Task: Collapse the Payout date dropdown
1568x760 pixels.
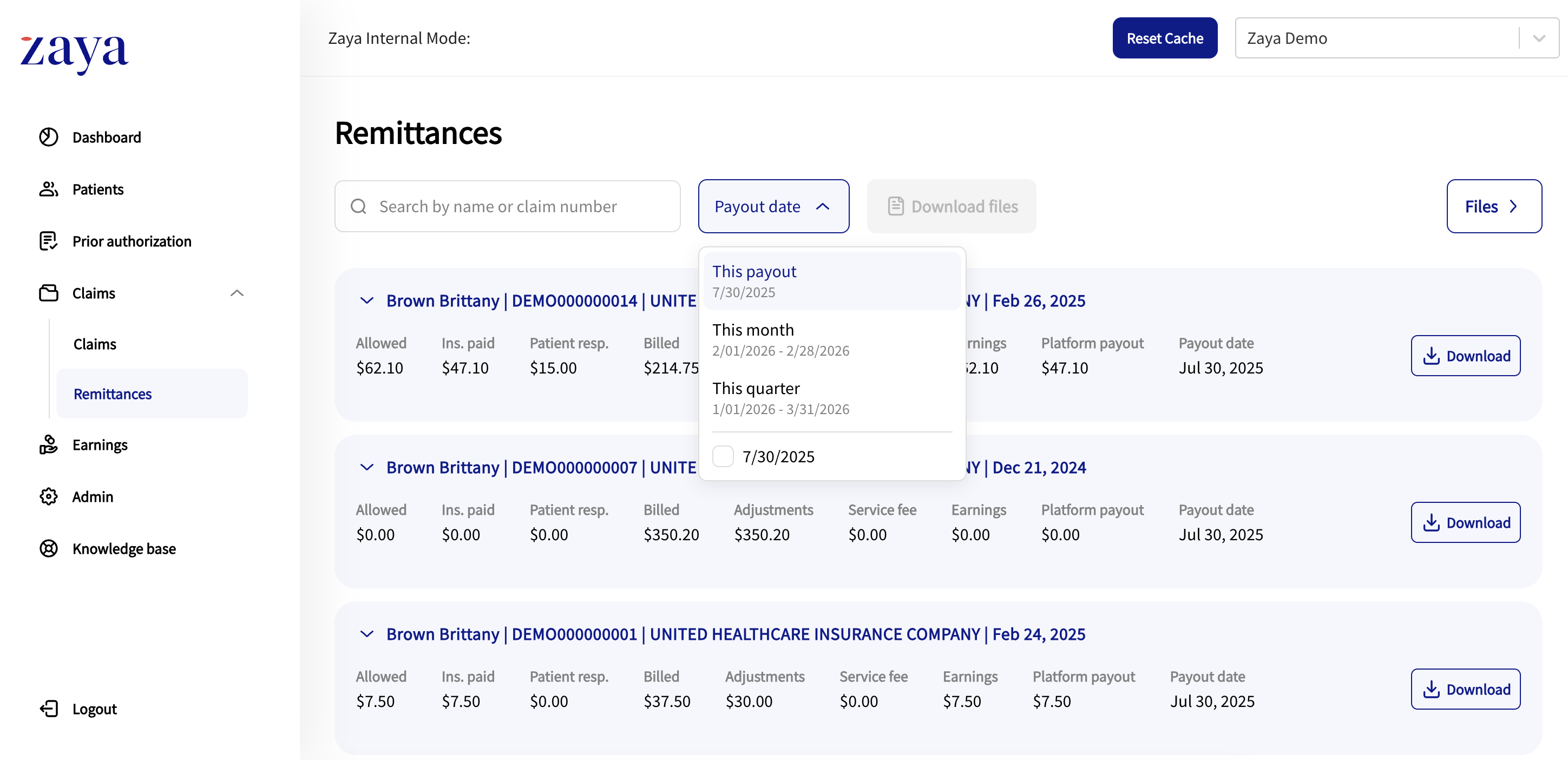Action: pos(773,206)
